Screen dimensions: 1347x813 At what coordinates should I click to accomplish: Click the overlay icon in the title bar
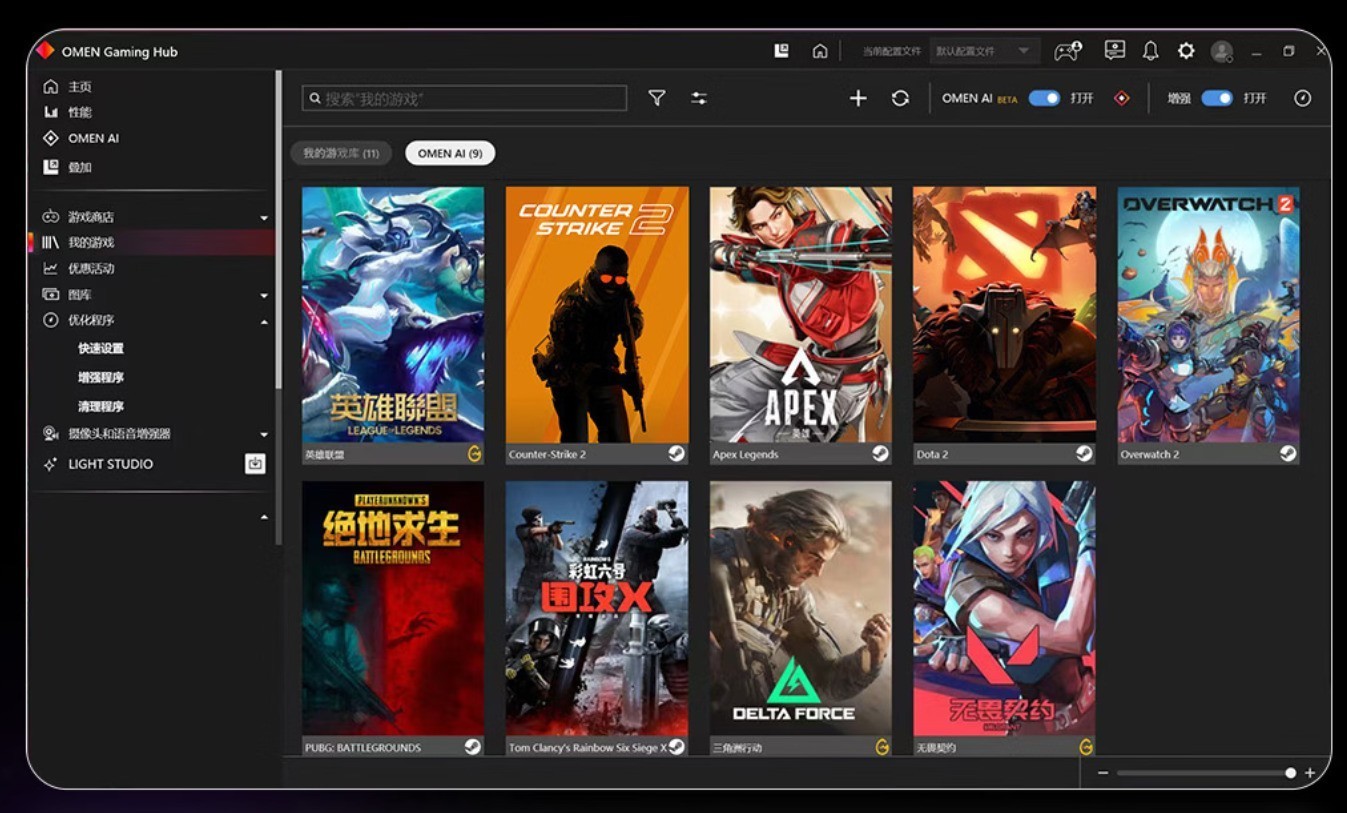(782, 51)
